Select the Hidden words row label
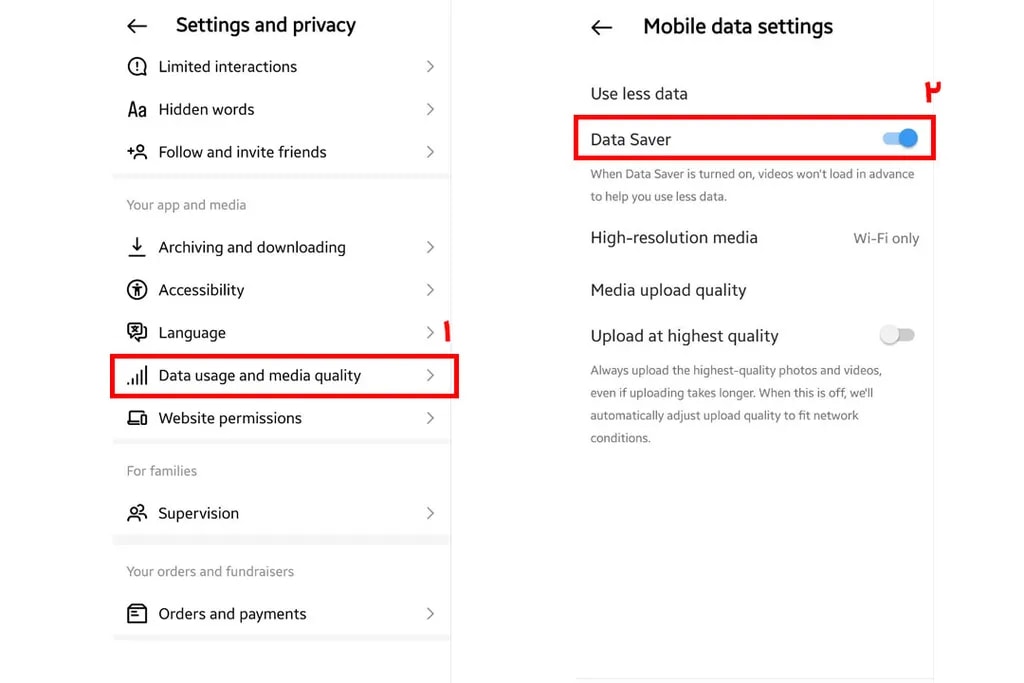This screenshot has height=683, width=1024. coord(206,110)
